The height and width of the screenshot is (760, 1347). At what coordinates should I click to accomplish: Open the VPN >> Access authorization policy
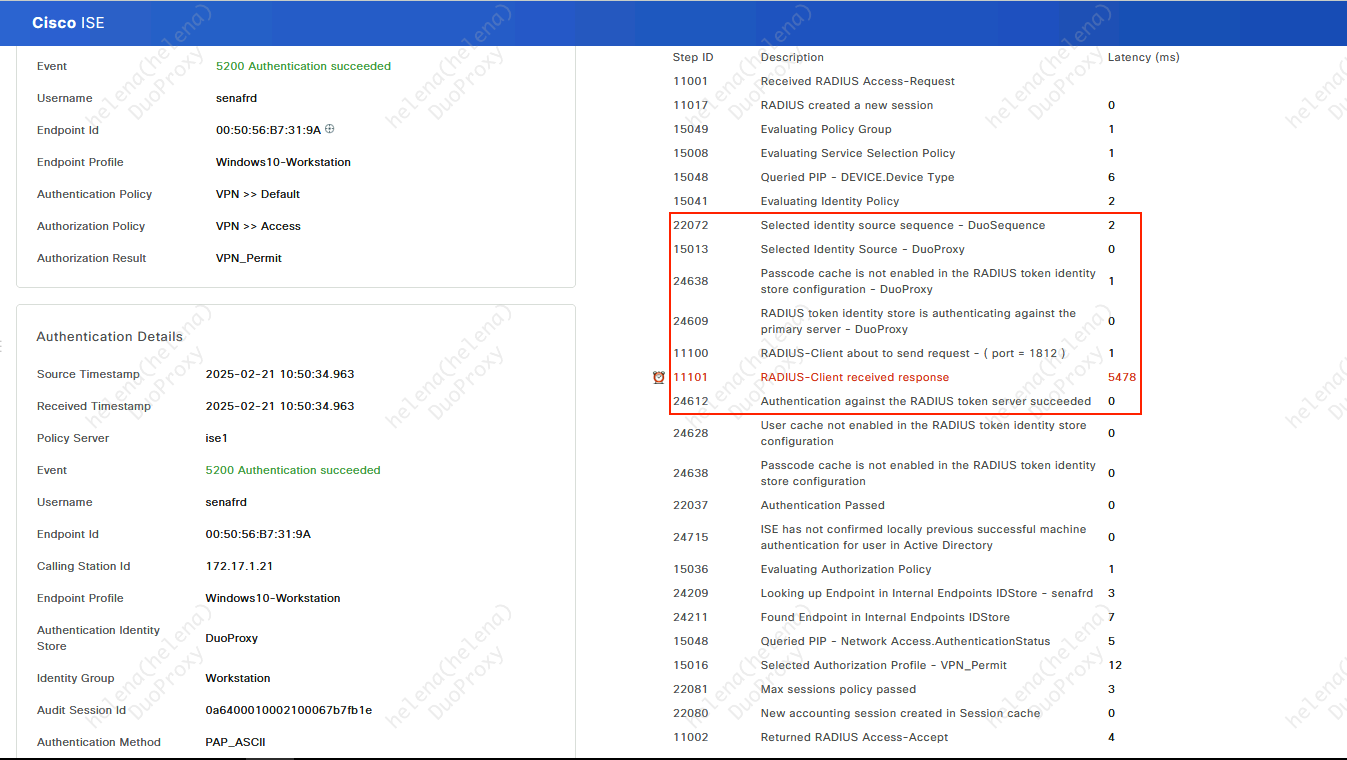click(x=258, y=226)
